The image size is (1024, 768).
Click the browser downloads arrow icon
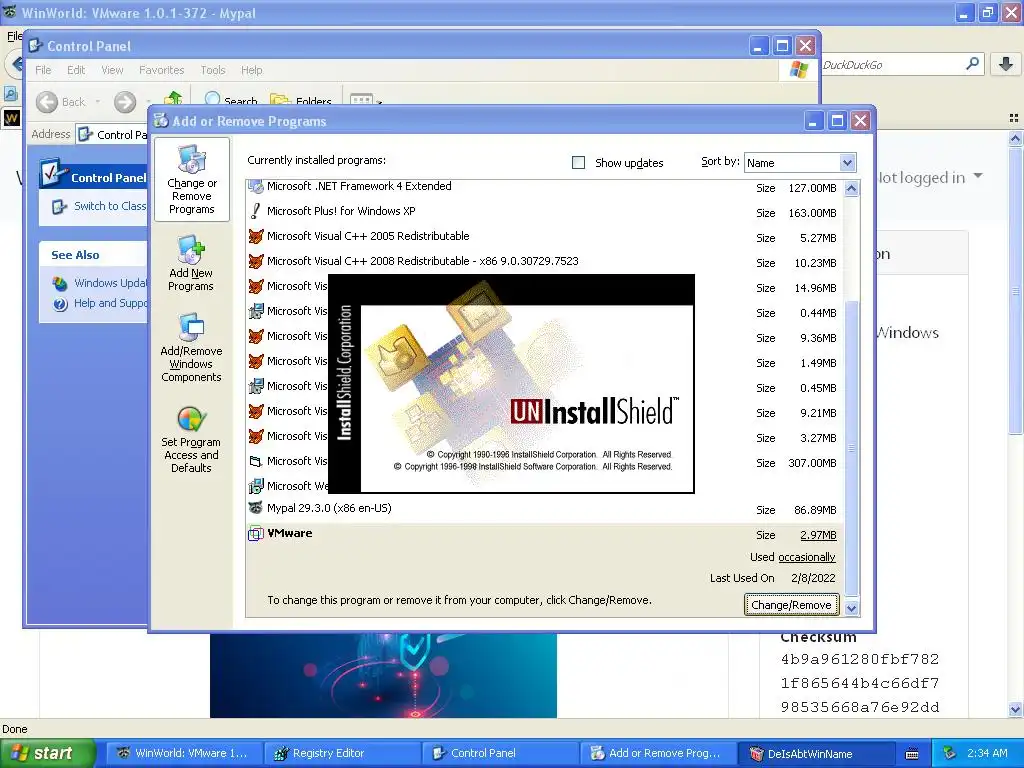[x=1006, y=64]
